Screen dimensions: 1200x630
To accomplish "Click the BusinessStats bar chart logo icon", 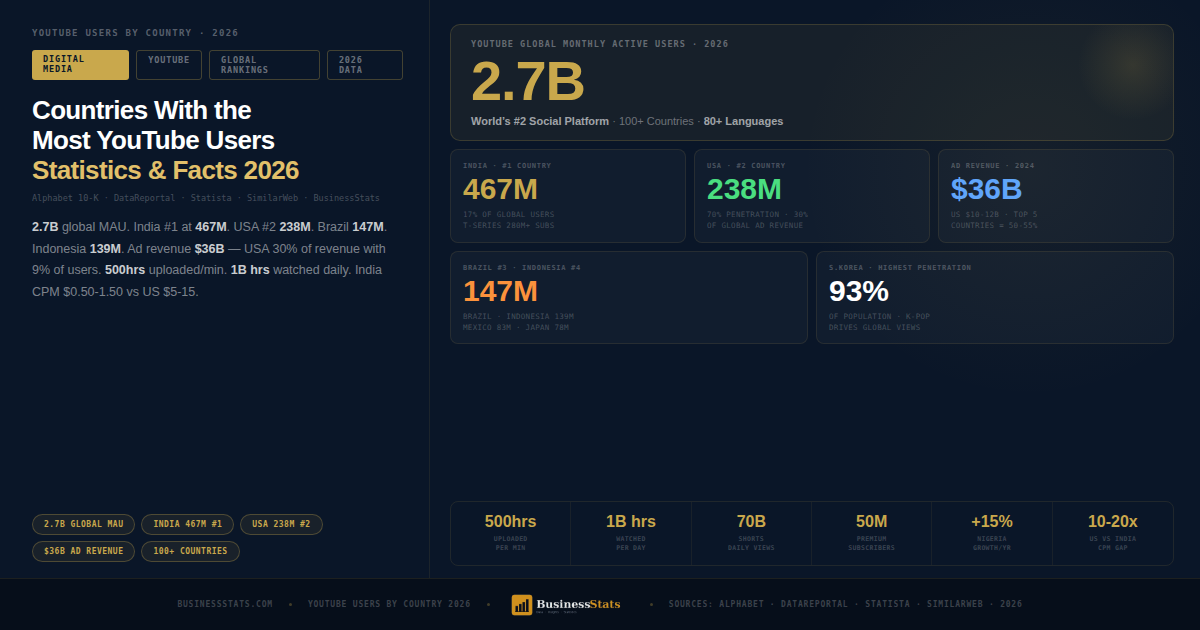I will tap(522, 604).
